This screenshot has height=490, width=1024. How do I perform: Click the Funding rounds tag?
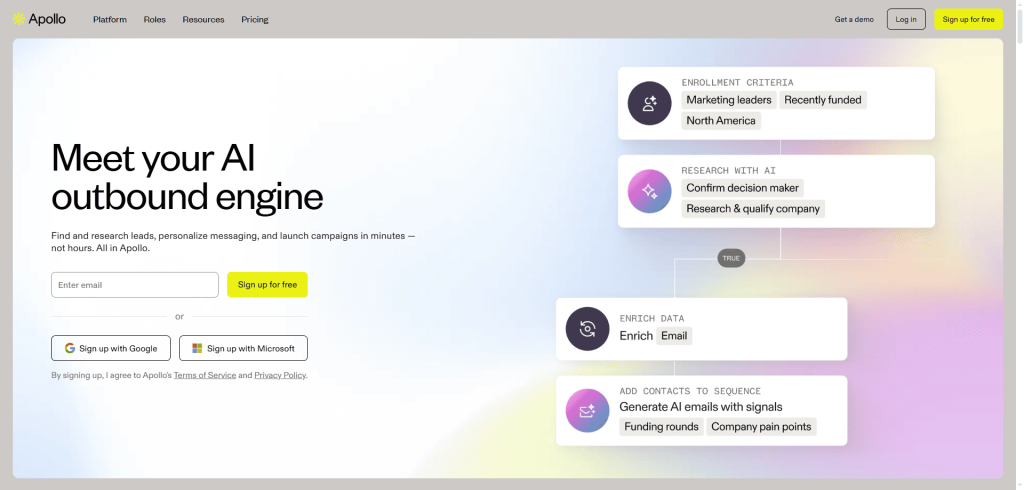click(x=662, y=427)
